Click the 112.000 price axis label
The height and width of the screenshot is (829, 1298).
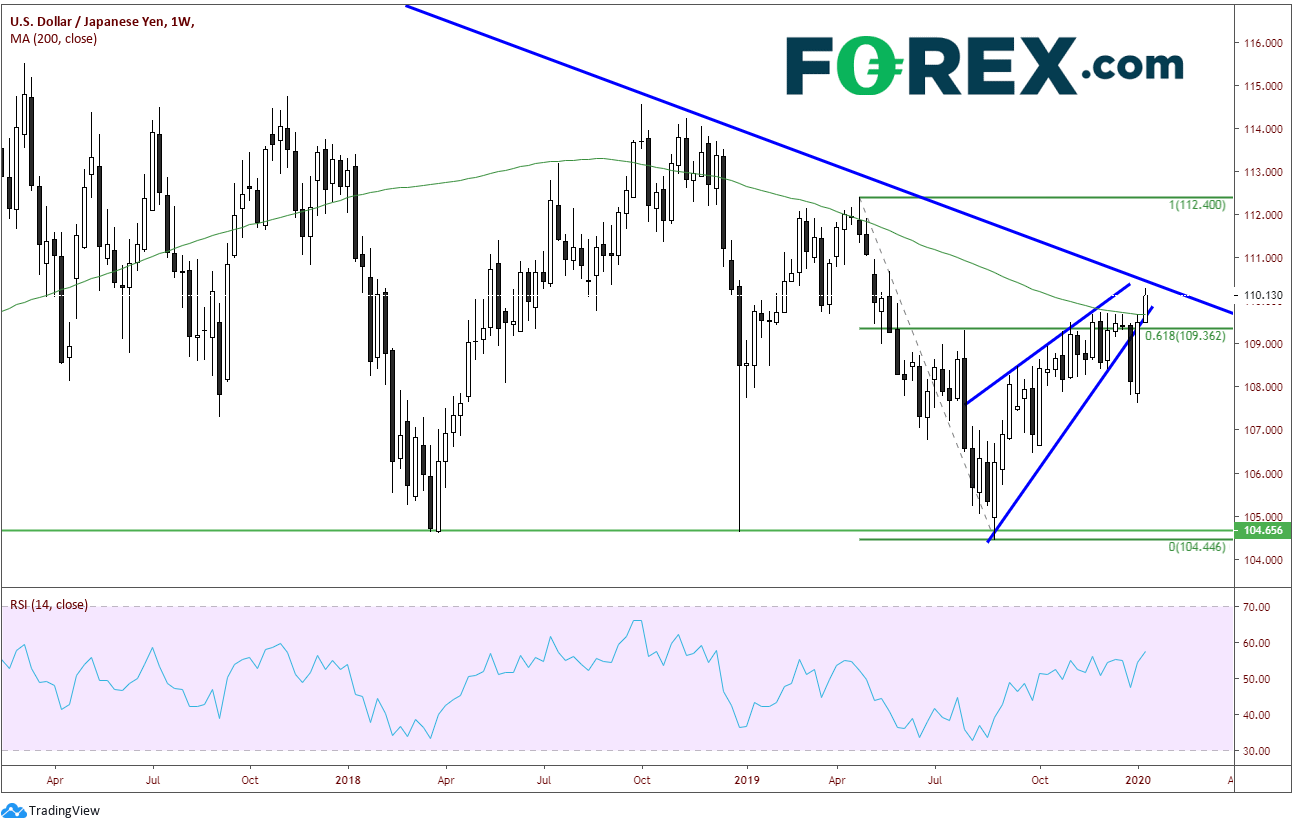coord(1263,215)
